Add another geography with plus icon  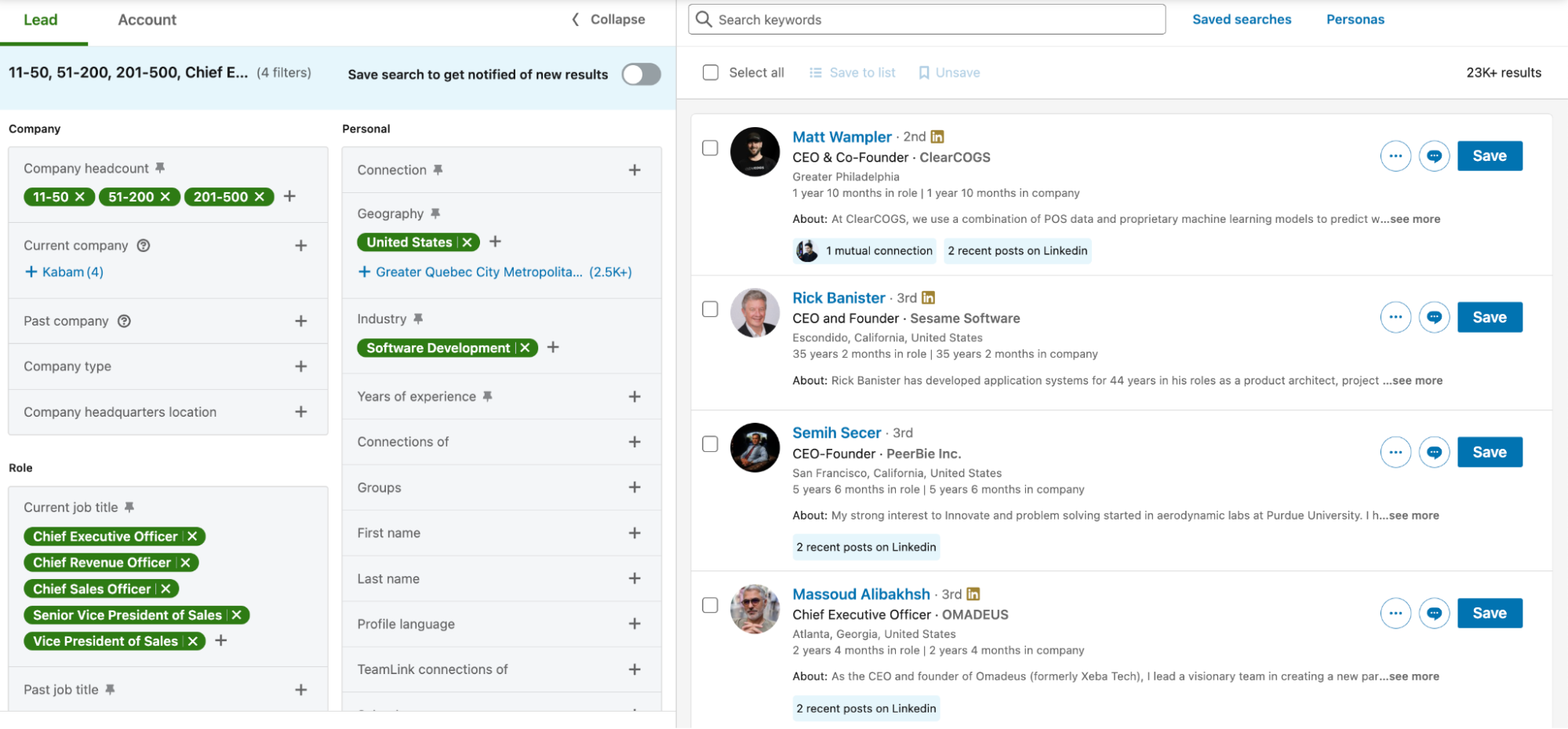pos(495,242)
